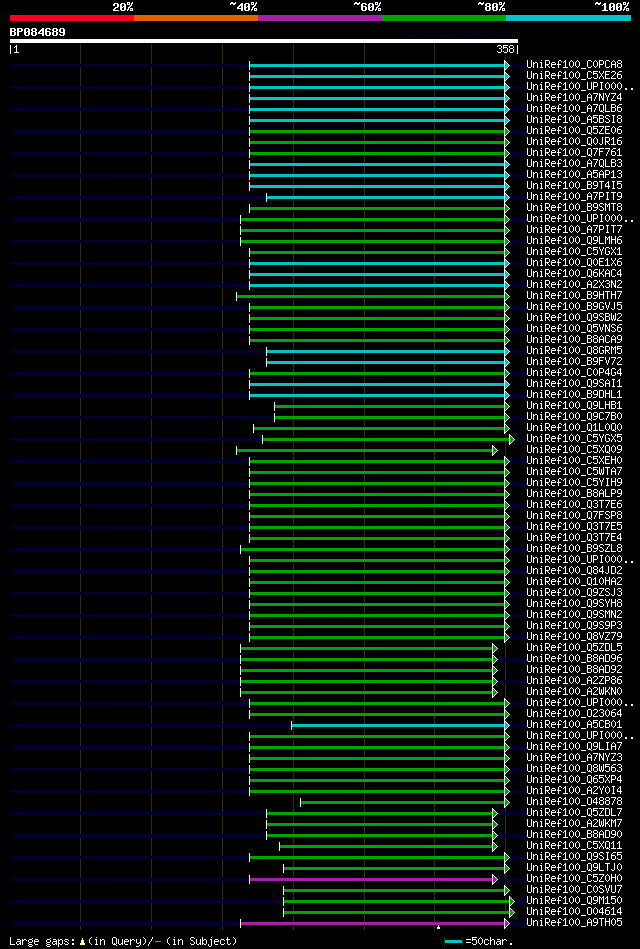Open hit UniRef100_C0PCA8
The height and width of the screenshot is (949, 640).
tap(574, 65)
